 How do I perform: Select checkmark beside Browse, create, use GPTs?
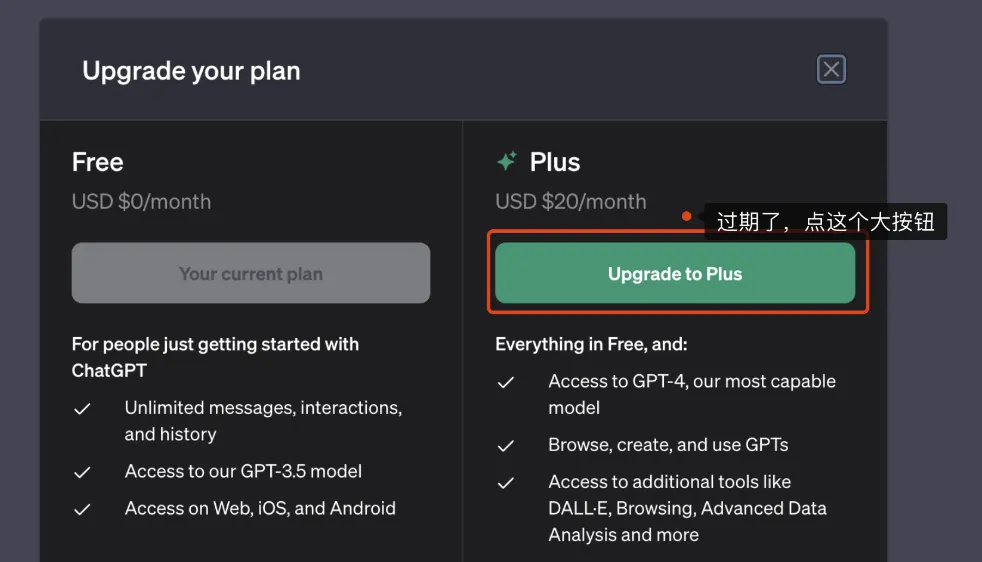[507, 445]
